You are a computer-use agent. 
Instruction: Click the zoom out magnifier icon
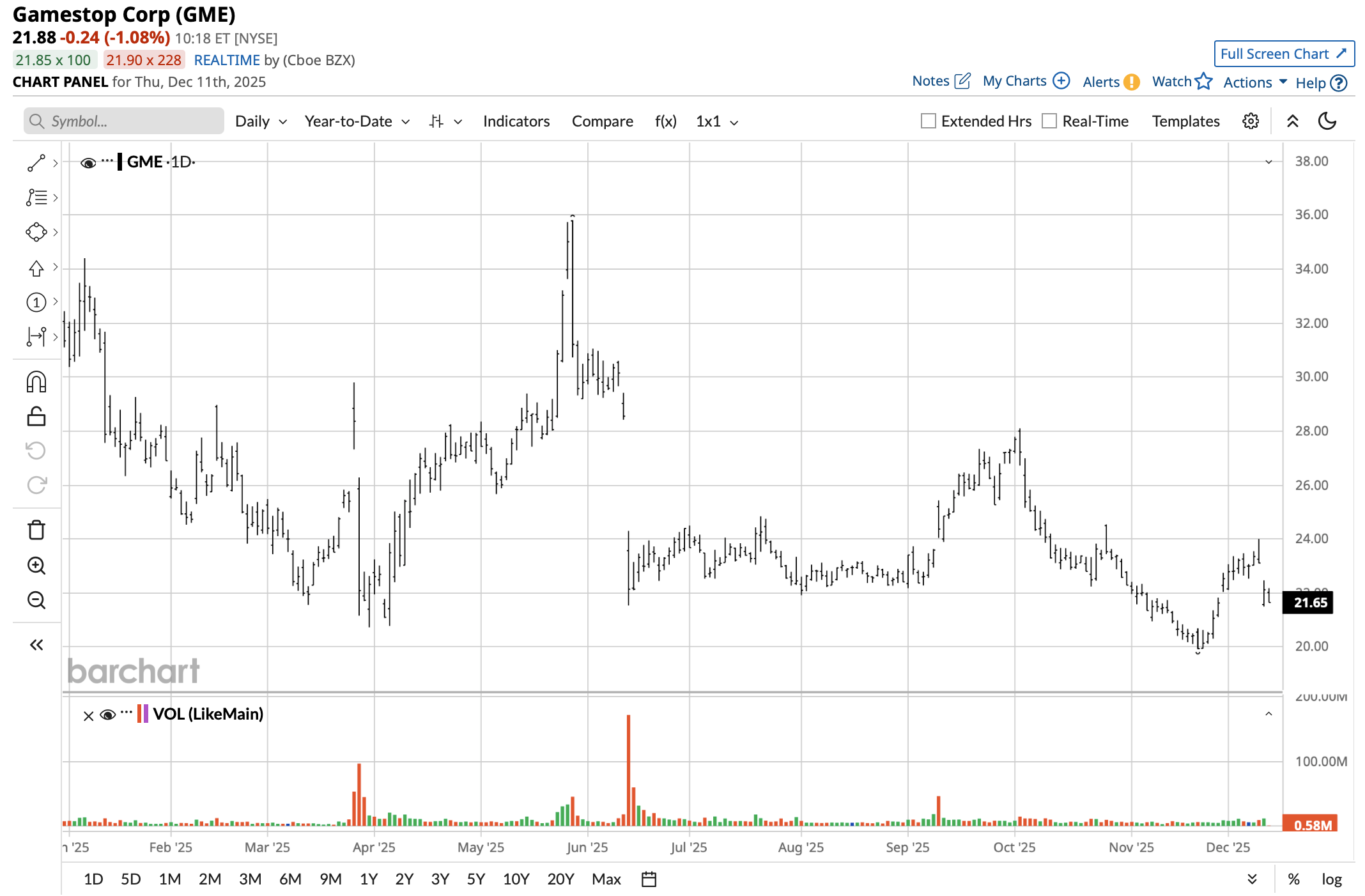(36, 600)
